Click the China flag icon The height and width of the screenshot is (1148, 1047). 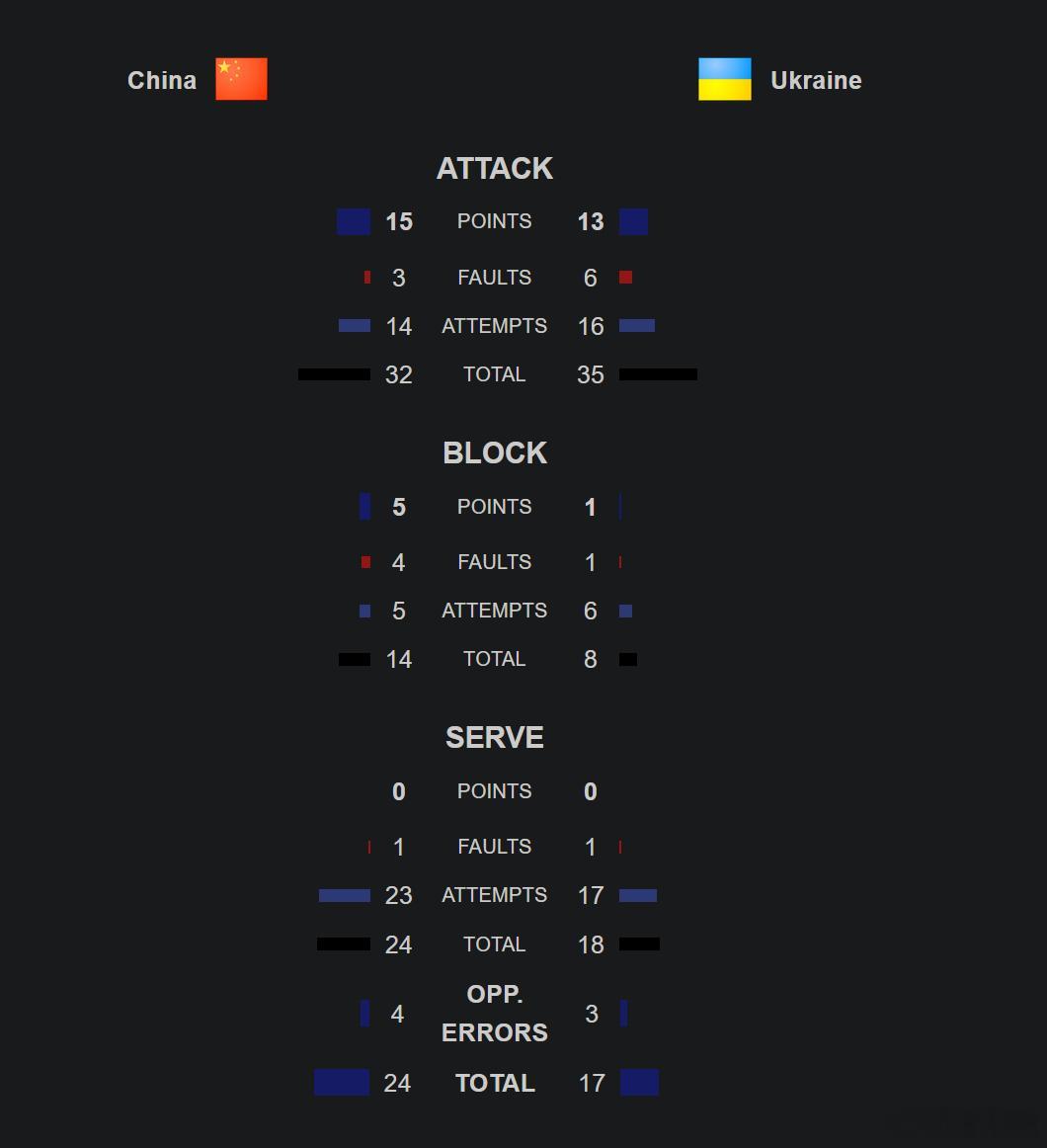[x=241, y=78]
